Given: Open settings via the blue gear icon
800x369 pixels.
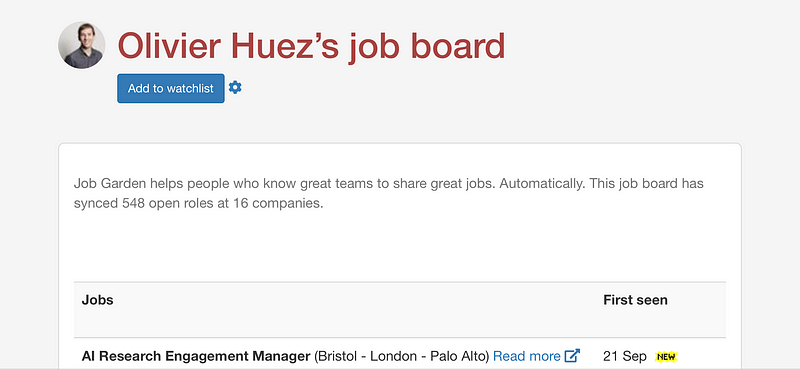Looking at the screenshot, I should [235, 88].
